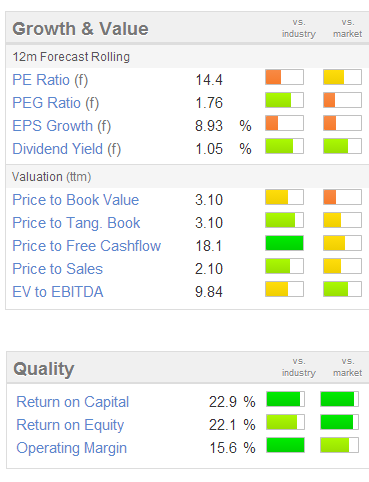This screenshot has height=482, width=369.
Task: Click PE Ratio vs. industry orange bar
Action: coord(285,77)
